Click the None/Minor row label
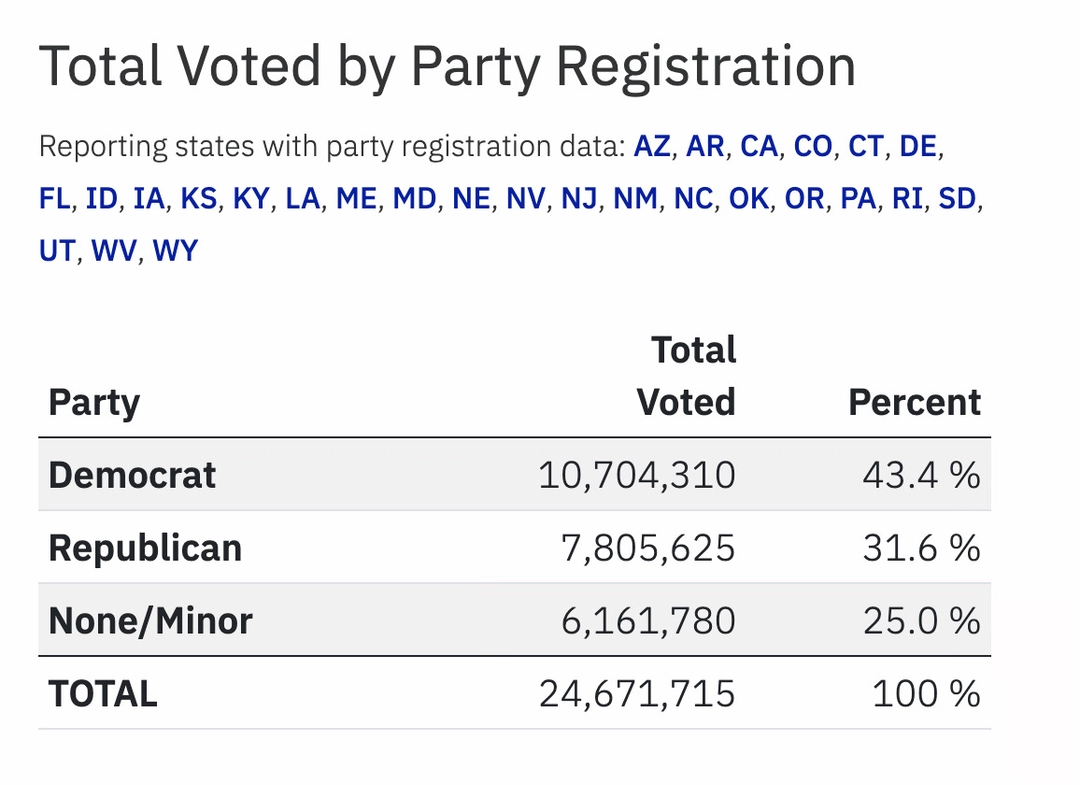This screenshot has height=785, width=1080. 151,621
